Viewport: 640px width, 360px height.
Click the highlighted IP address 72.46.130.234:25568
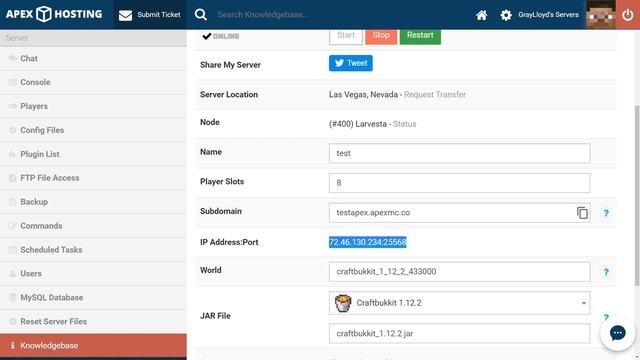[x=368, y=242]
